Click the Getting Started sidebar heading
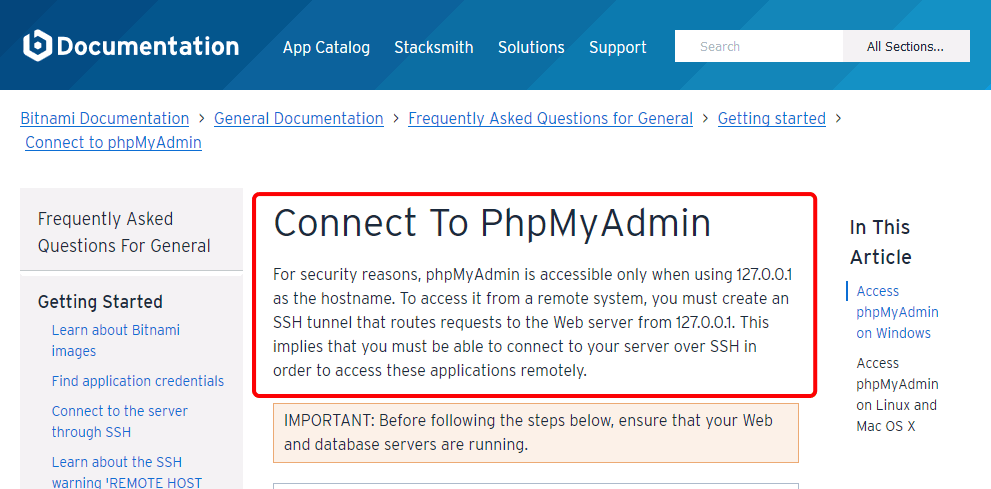The image size is (991, 489). pos(100,302)
